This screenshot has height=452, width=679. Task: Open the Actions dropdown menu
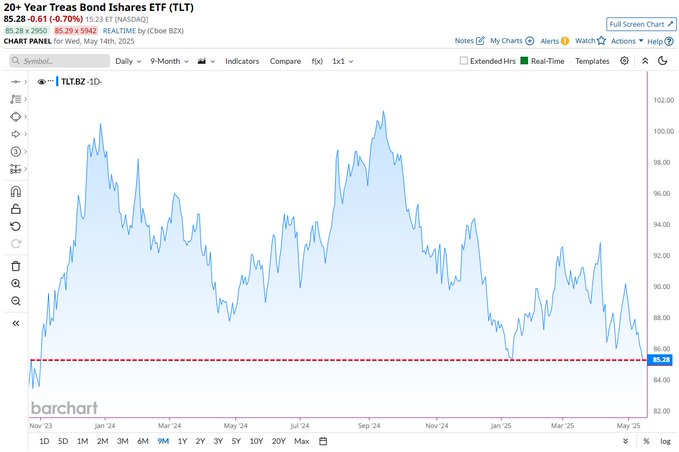click(627, 41)
